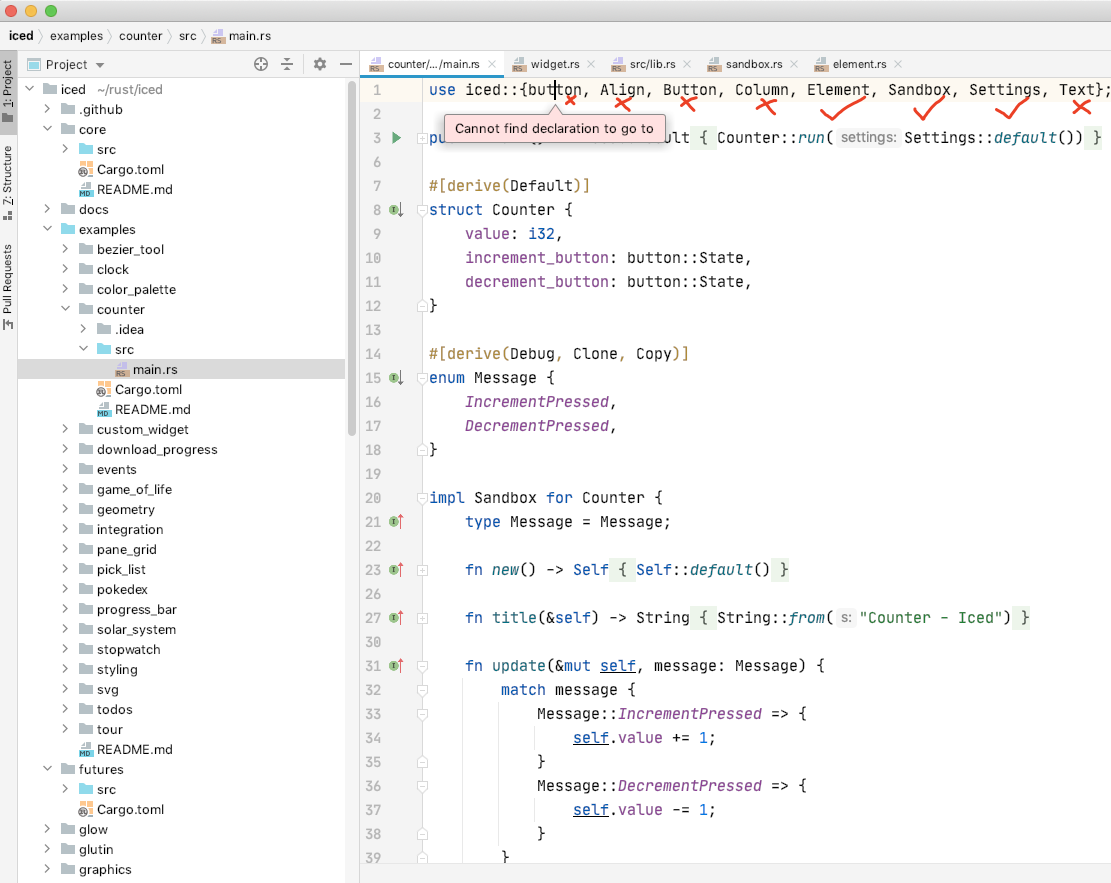Unfold the collapsed fn title body on line 27
Screen dimensions: 1111x883
pos(422,618)
